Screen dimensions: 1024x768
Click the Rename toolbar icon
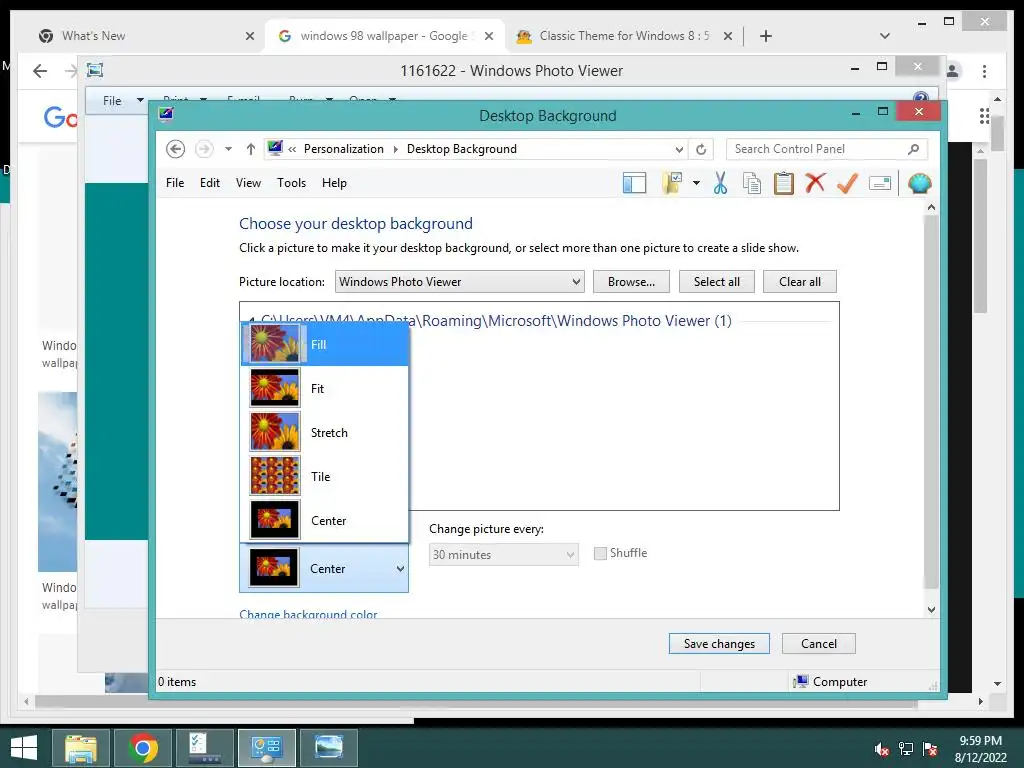coord(880,184)
